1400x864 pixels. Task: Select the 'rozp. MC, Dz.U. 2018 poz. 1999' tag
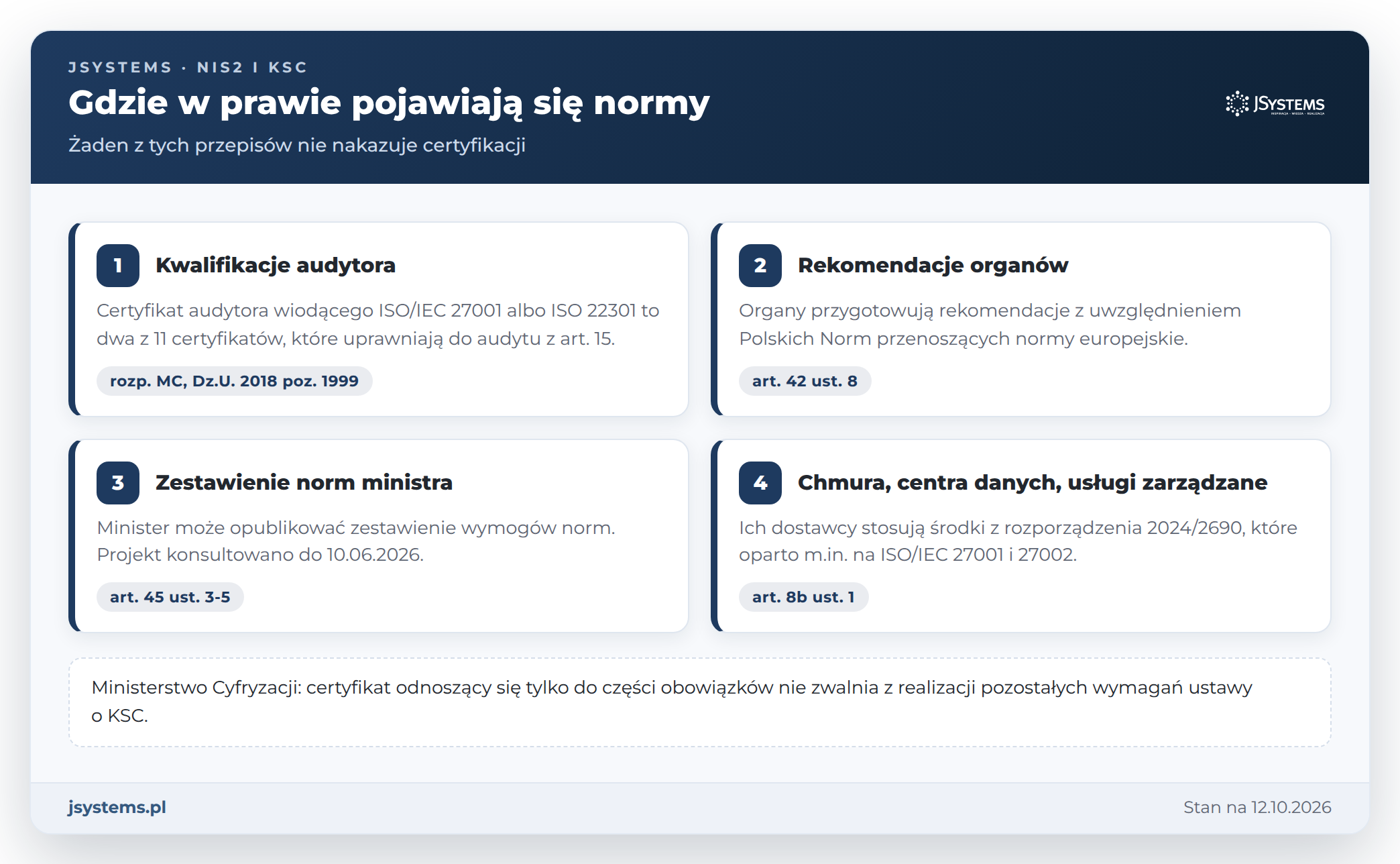234,381
